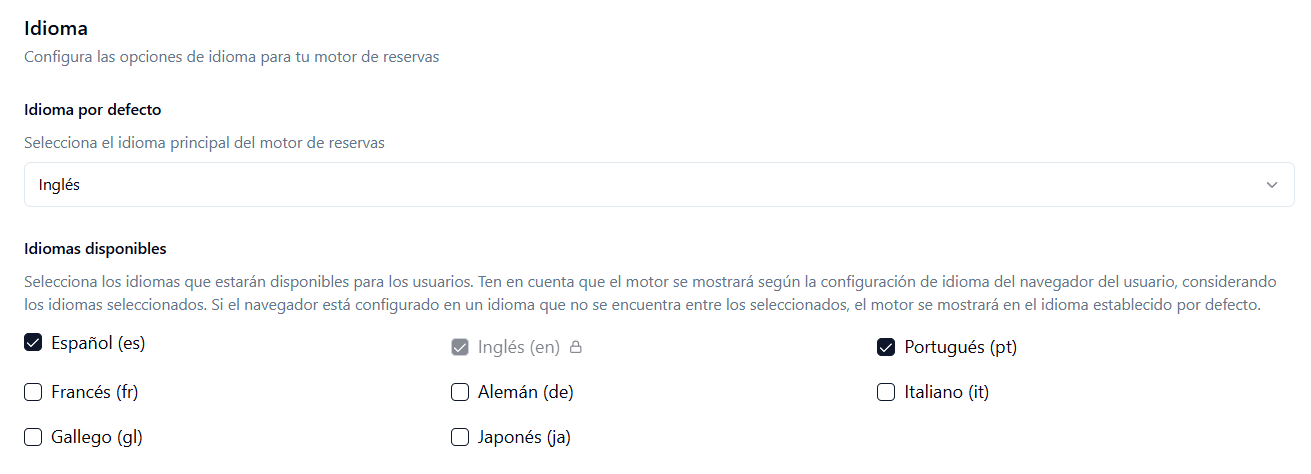Viewport: 1311px width, 474px height.
Task: Uncheck the Español (es) checkbox
Action: (x=33, y=343)
